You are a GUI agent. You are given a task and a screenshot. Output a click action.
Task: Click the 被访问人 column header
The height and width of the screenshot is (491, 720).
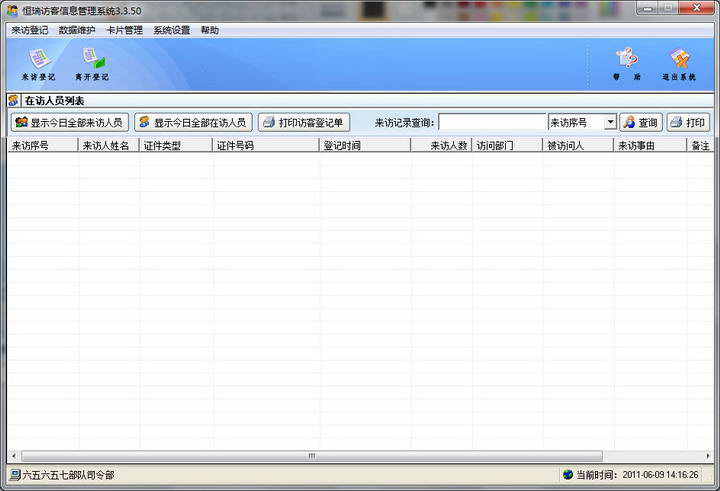[x=578, y=146]
